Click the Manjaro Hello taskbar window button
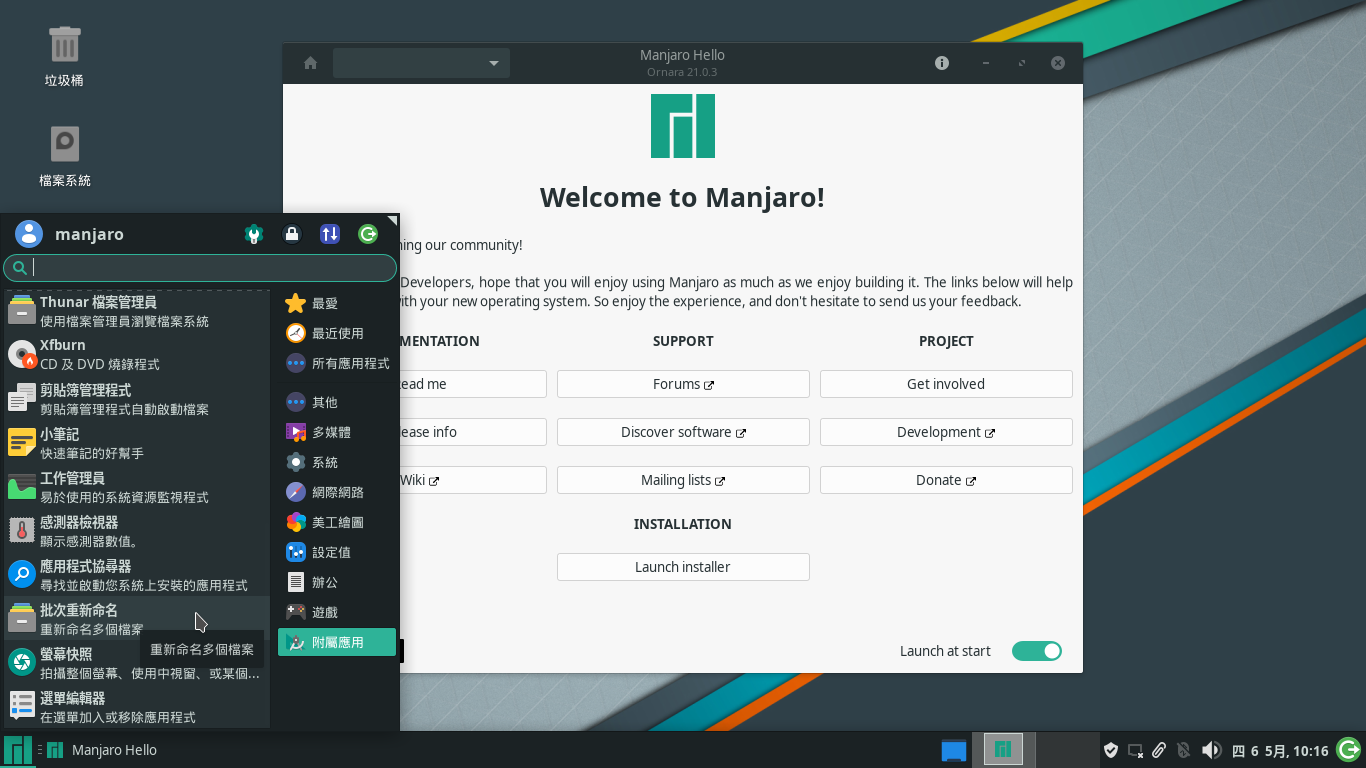1366x768 pixels. (102, 750)
